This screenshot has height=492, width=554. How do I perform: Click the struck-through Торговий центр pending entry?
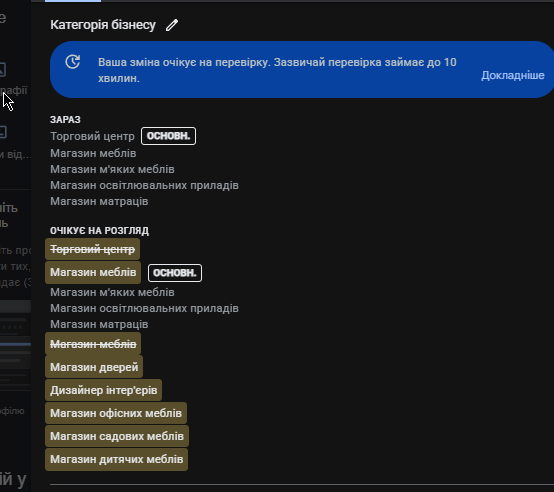93,249
